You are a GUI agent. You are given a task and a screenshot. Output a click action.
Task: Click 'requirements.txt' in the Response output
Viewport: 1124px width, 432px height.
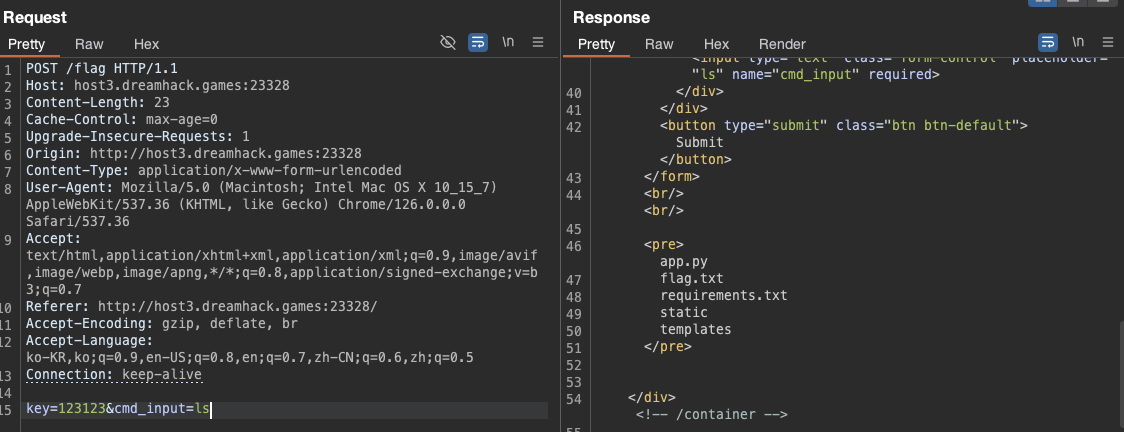(x=724, y=295)
